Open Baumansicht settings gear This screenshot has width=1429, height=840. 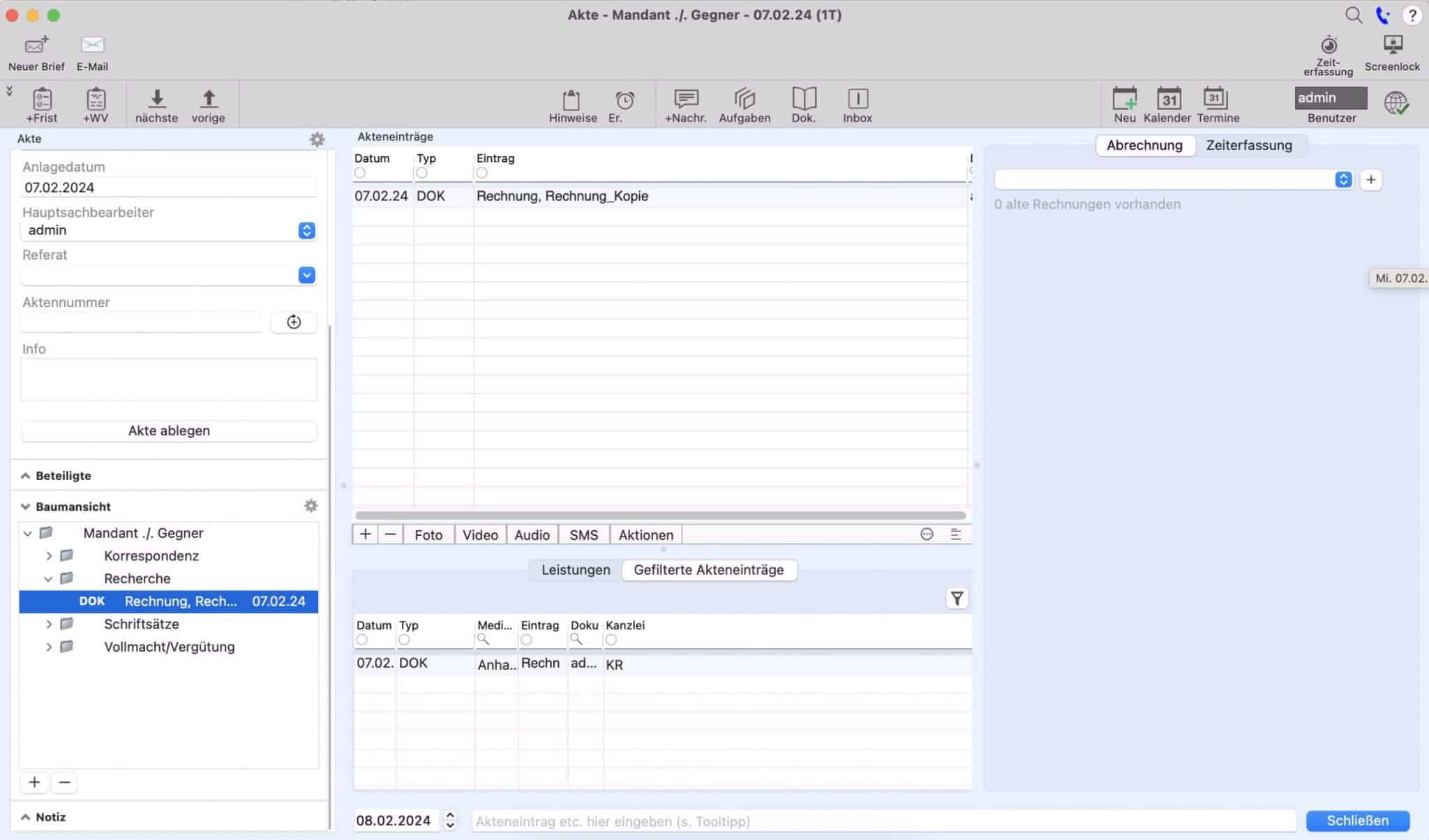(x=311, y=506)
